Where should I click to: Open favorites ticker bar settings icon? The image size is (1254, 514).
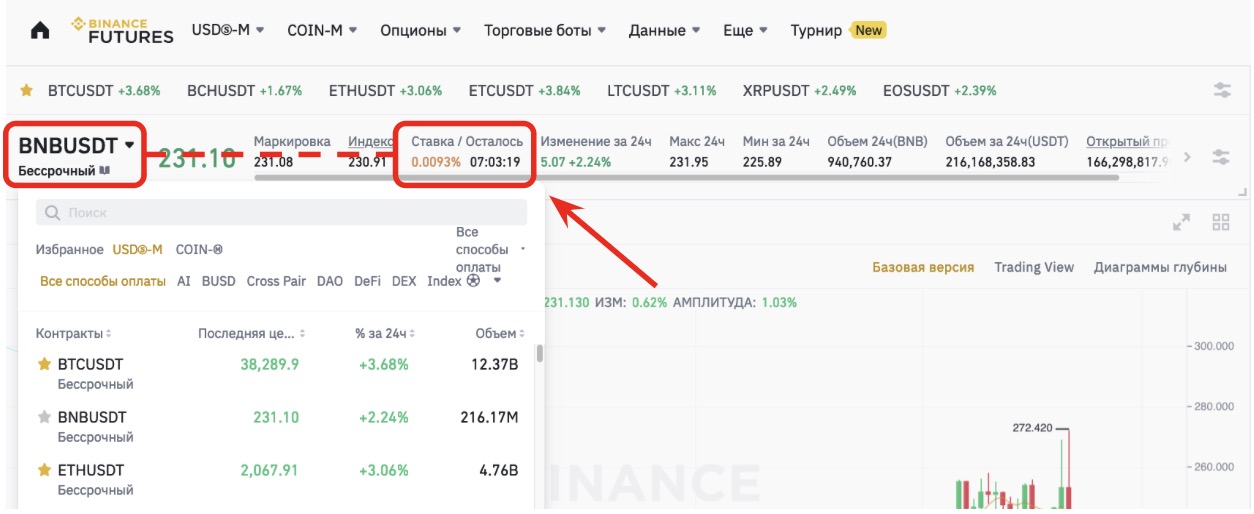(1222, 90)
